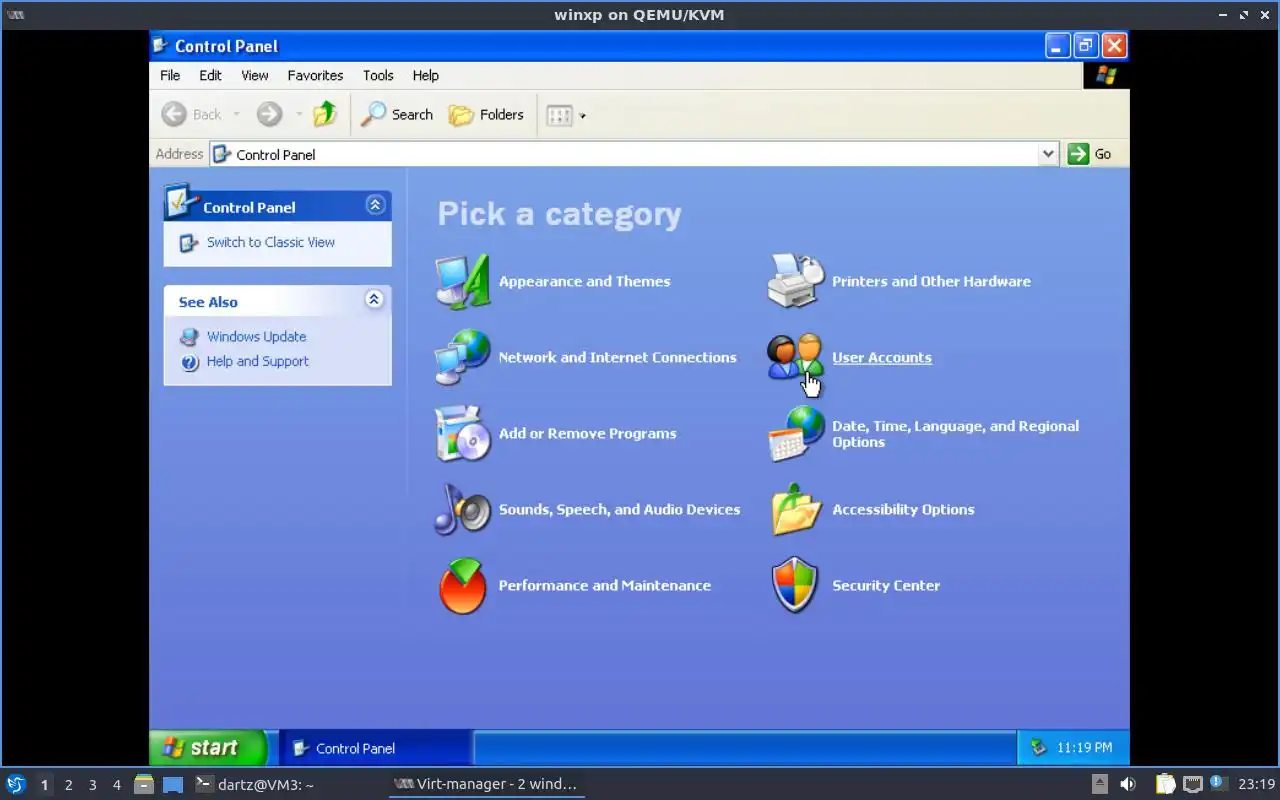Viewport: 1280px width, 800px height.
Task: Click Switch to Classic View link
Action: coord(271,242)
